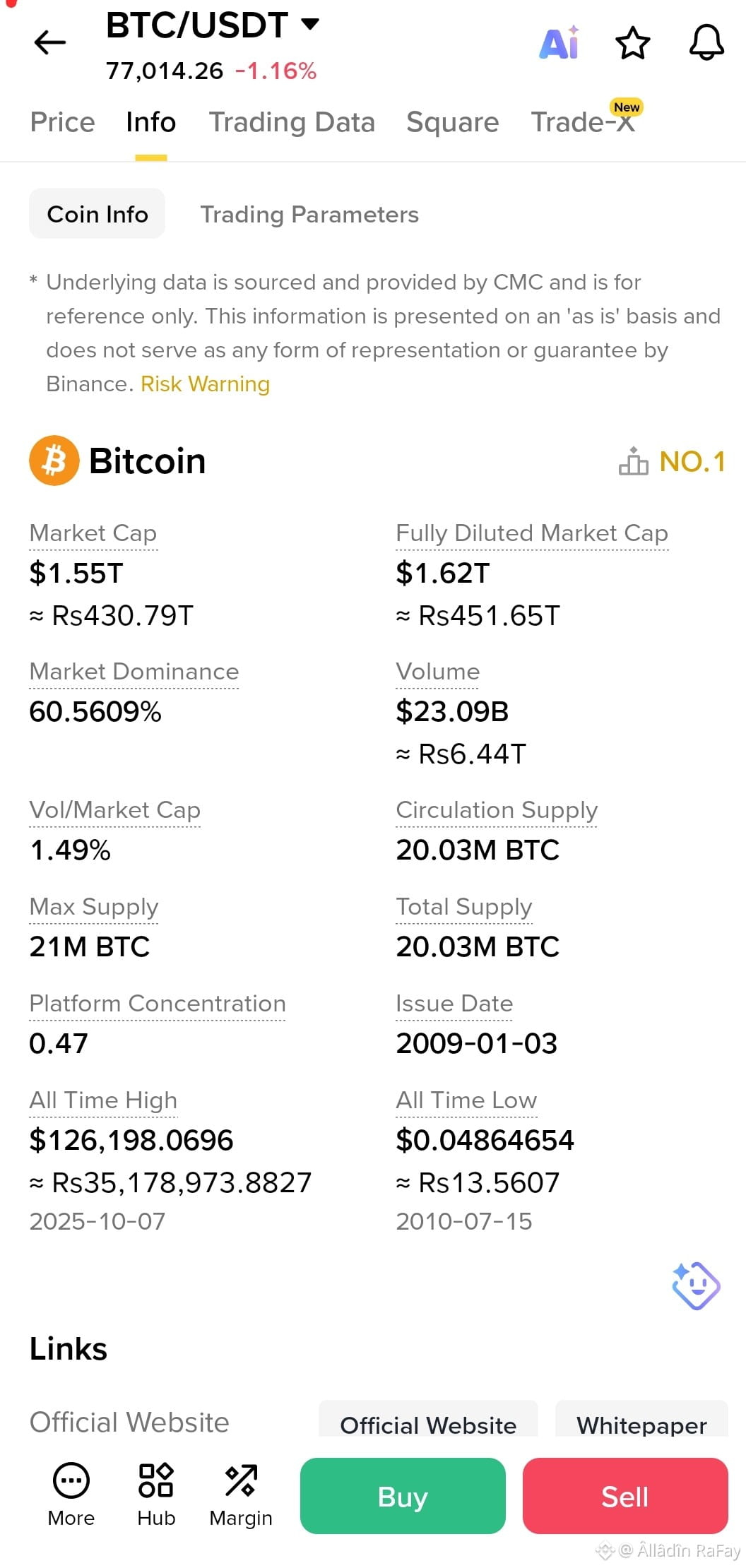Open BTC/USDT pair dropdown arrow
Image resolution: width=746 pixels, height=1568 pixels.
coord(309,24)
